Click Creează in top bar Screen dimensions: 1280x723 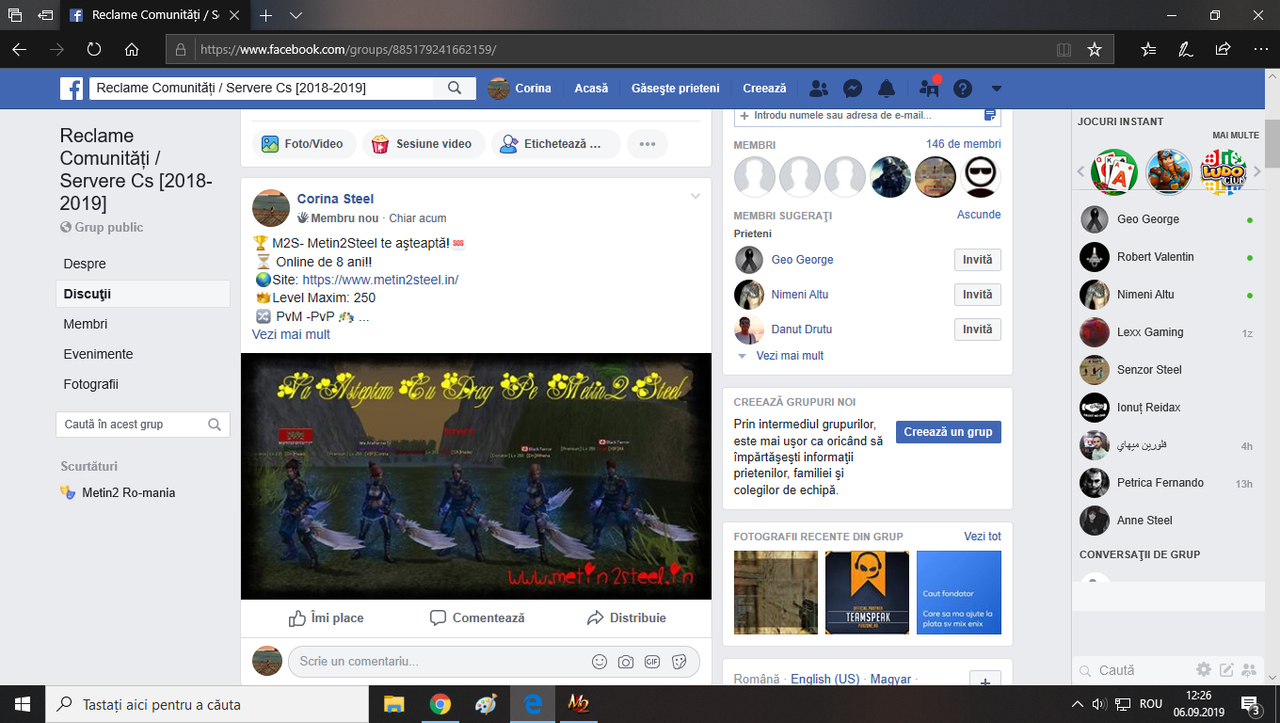[764, 88]
